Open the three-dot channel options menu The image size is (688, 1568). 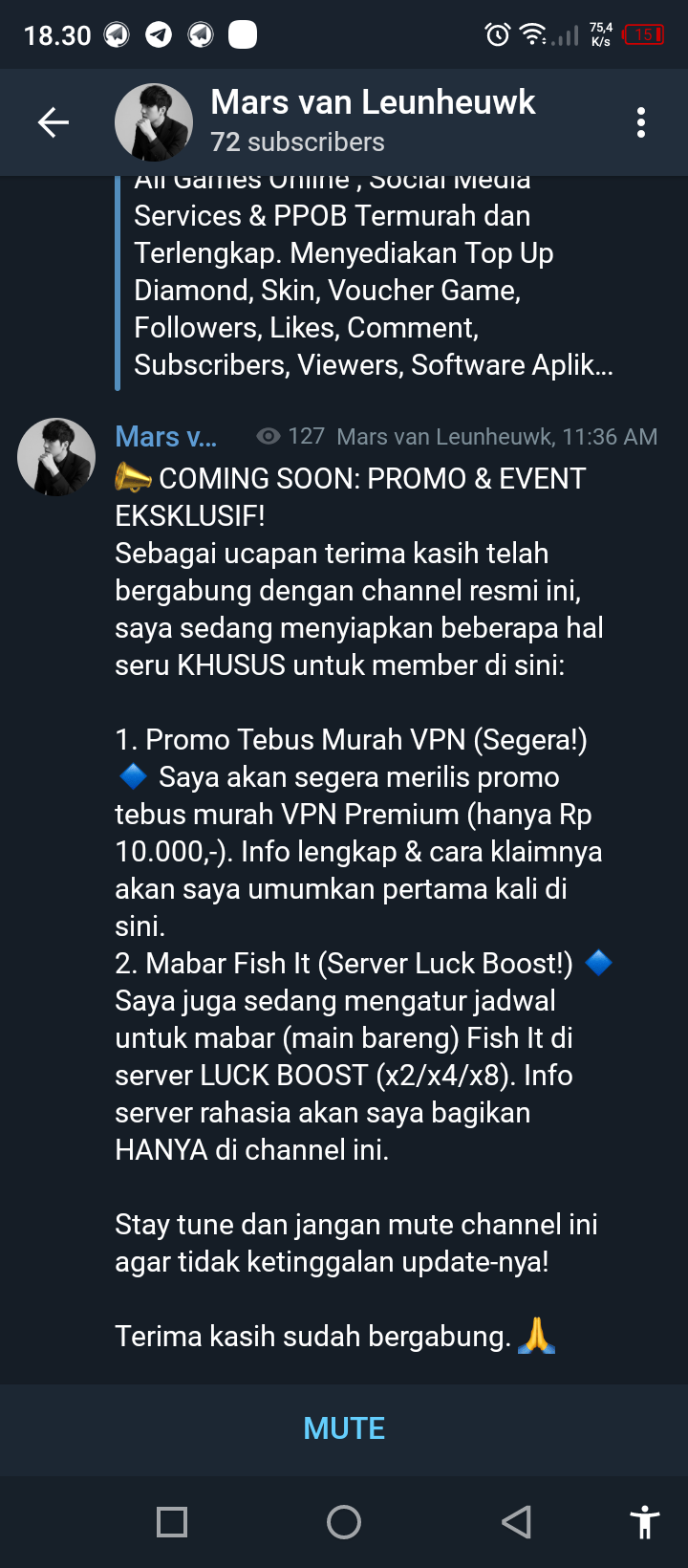[641, 122]
